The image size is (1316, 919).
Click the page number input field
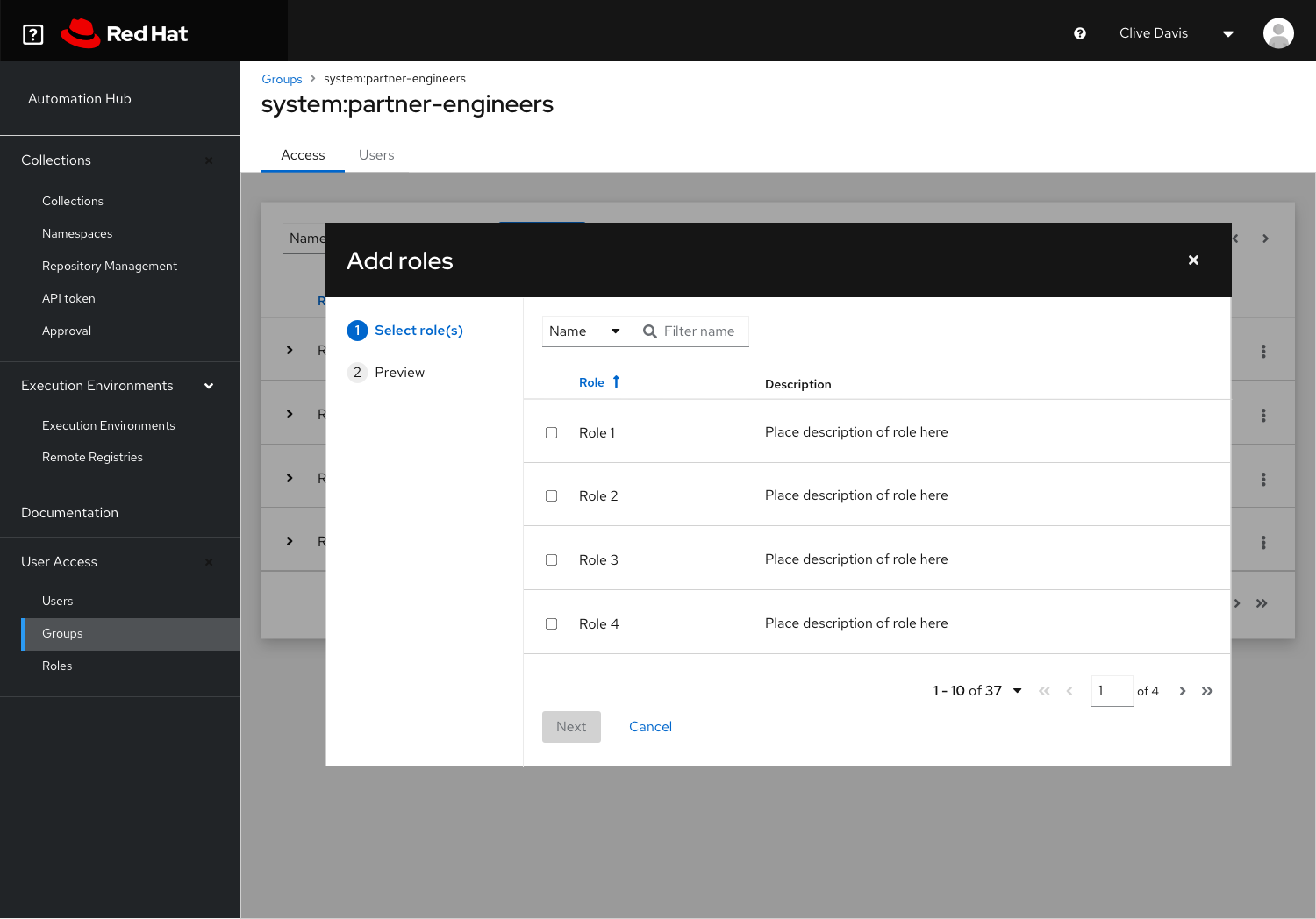pyautogui.click(x=1112, y=691)
